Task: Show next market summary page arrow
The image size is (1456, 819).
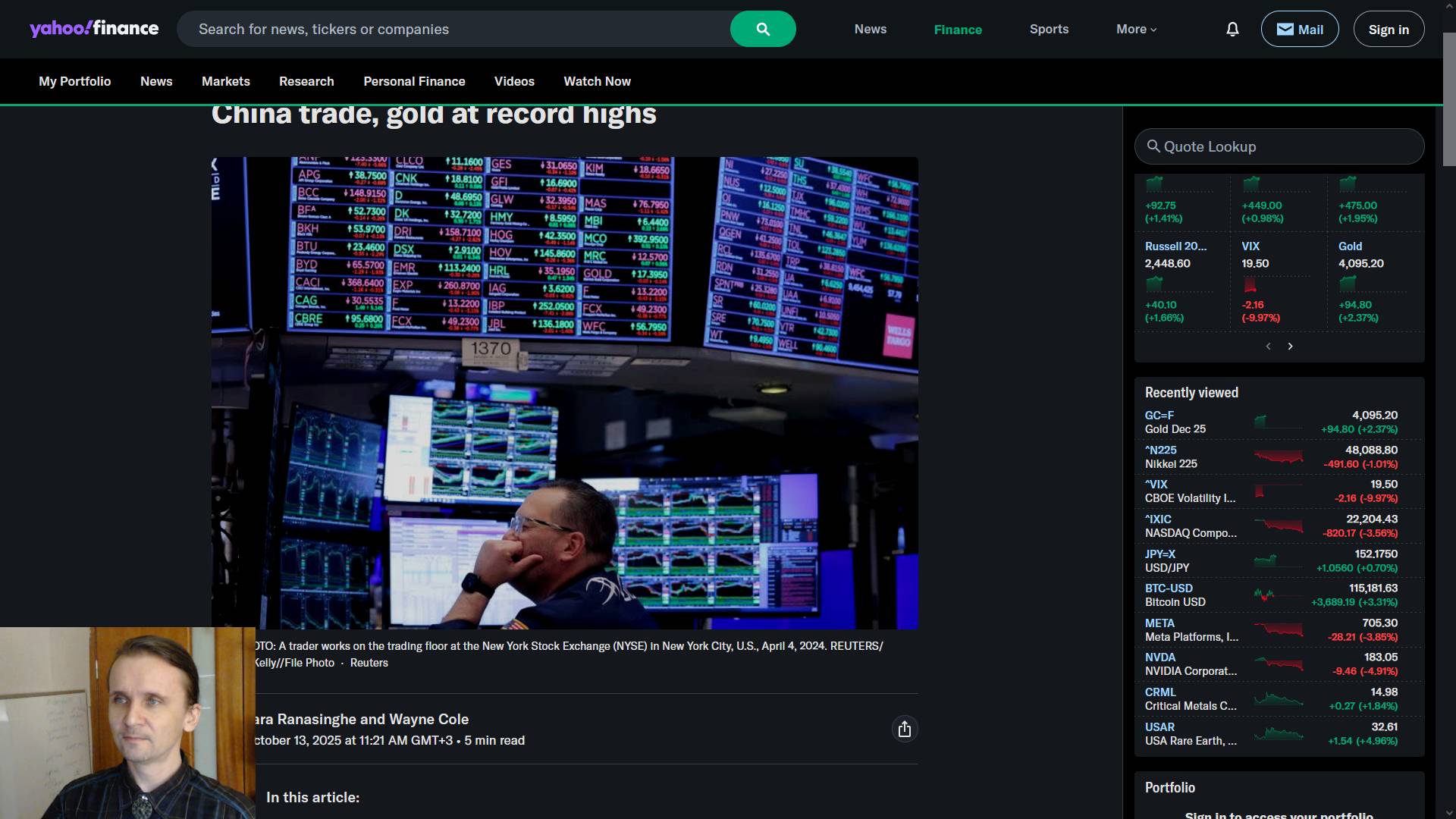Action: (x=1290, y=346)
